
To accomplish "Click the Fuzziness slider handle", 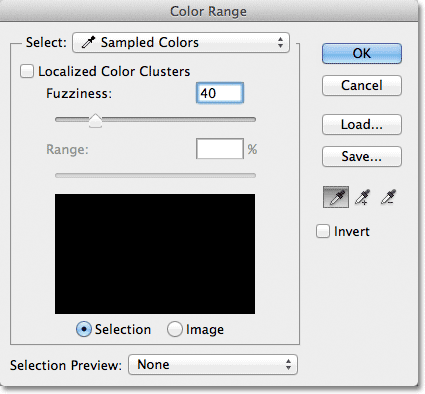I will point(96,120).
